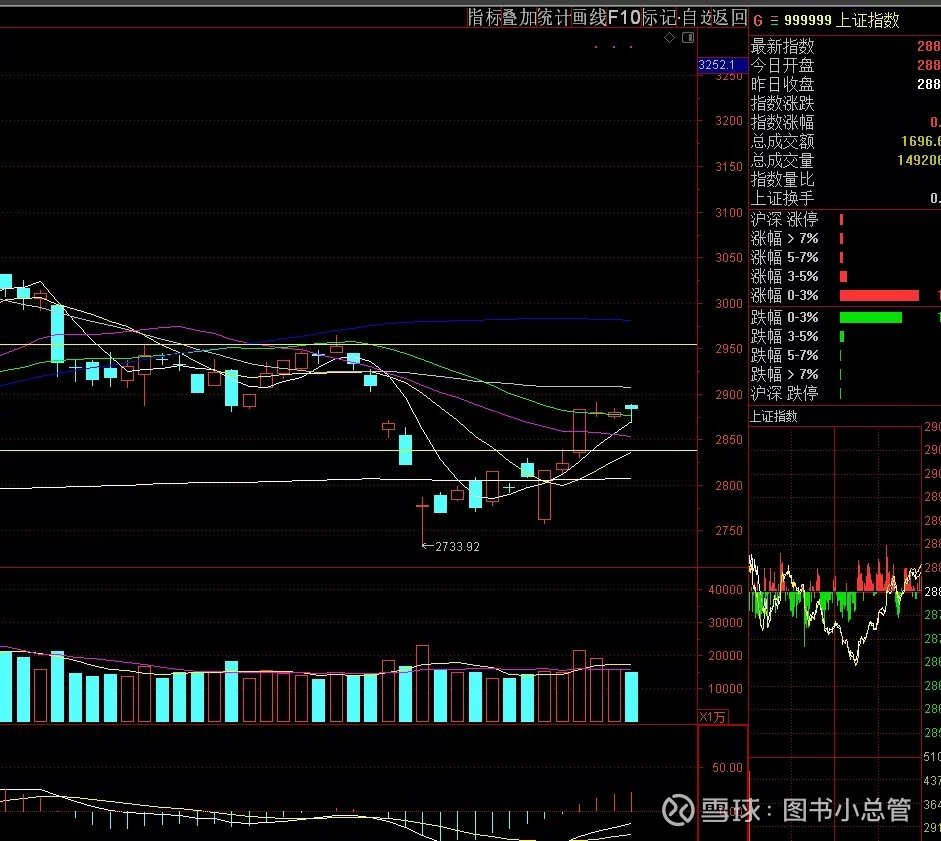Image resolution: width=941 pixels, height=841 pixels.
Task: Click the 3000 price axis label
Action: coord(729,304)
